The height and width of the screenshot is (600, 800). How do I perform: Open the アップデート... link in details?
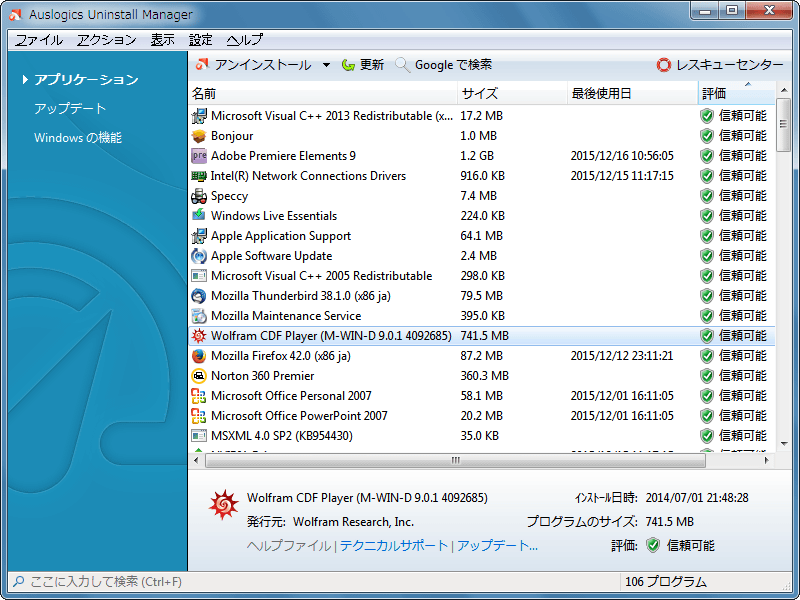click(x=497, y=546)
